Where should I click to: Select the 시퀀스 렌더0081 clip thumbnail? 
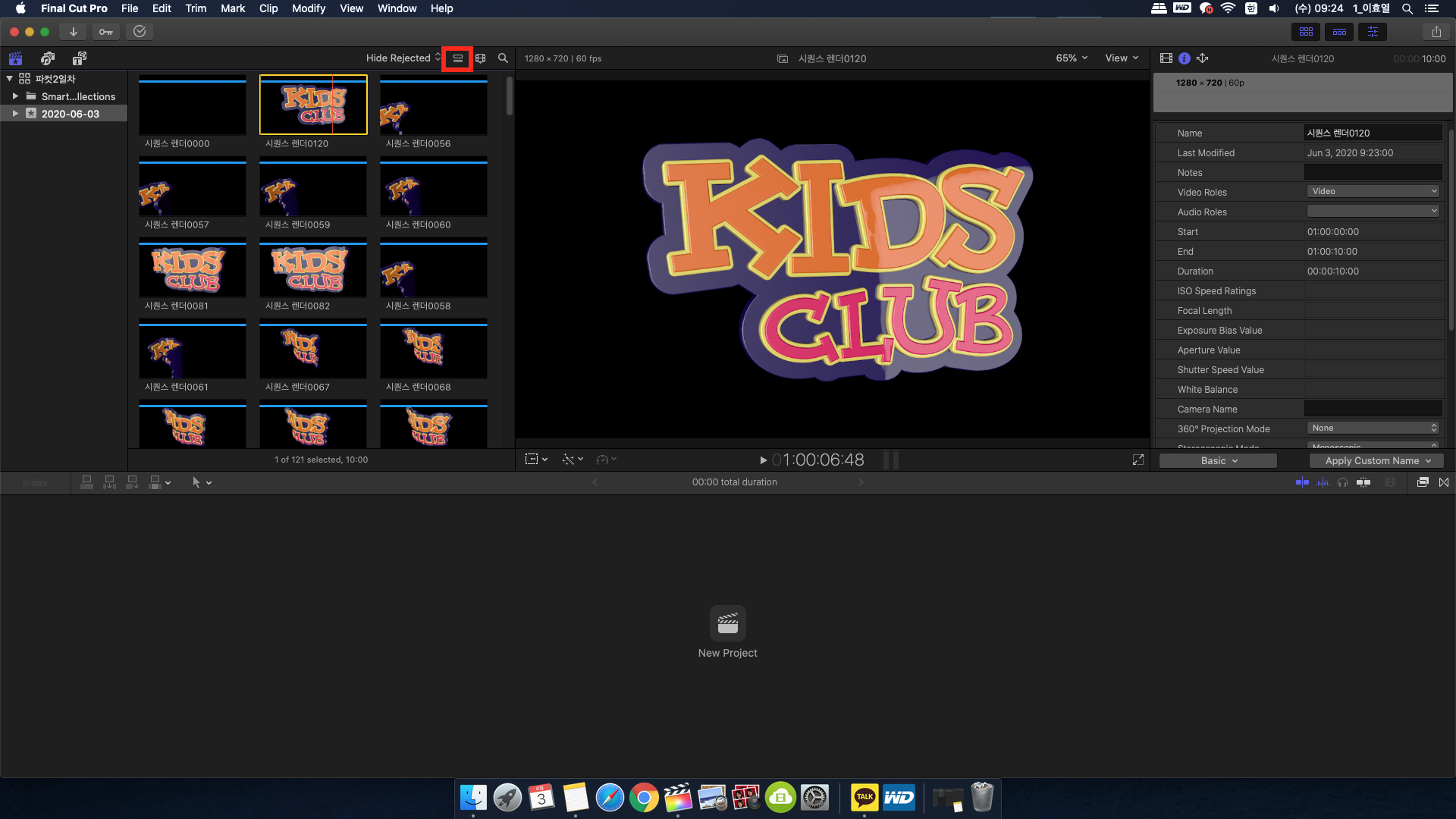tap(192, 269)
